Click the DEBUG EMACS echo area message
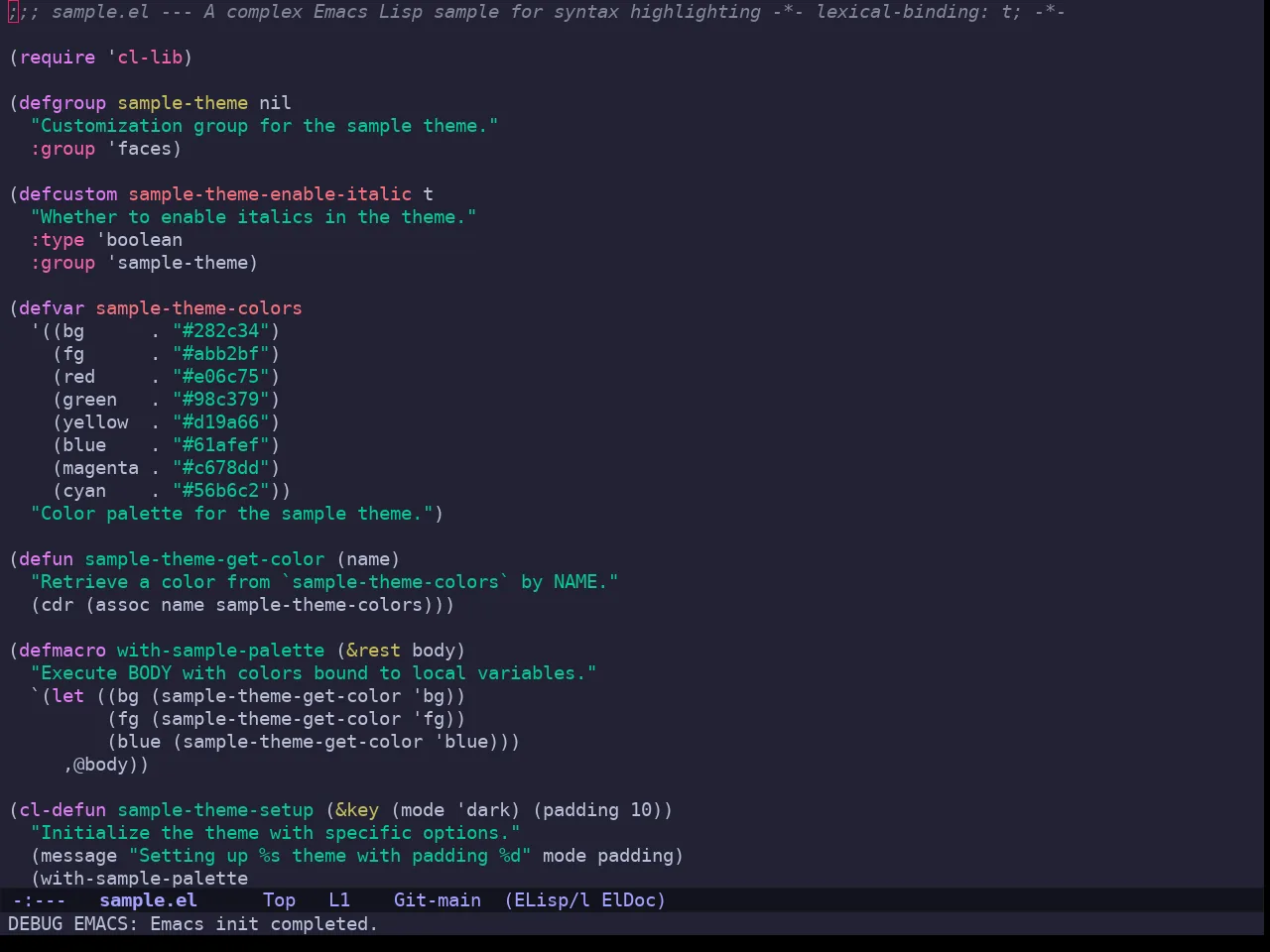This screenshot has width=1270, height=952. [x=192, y=924]
